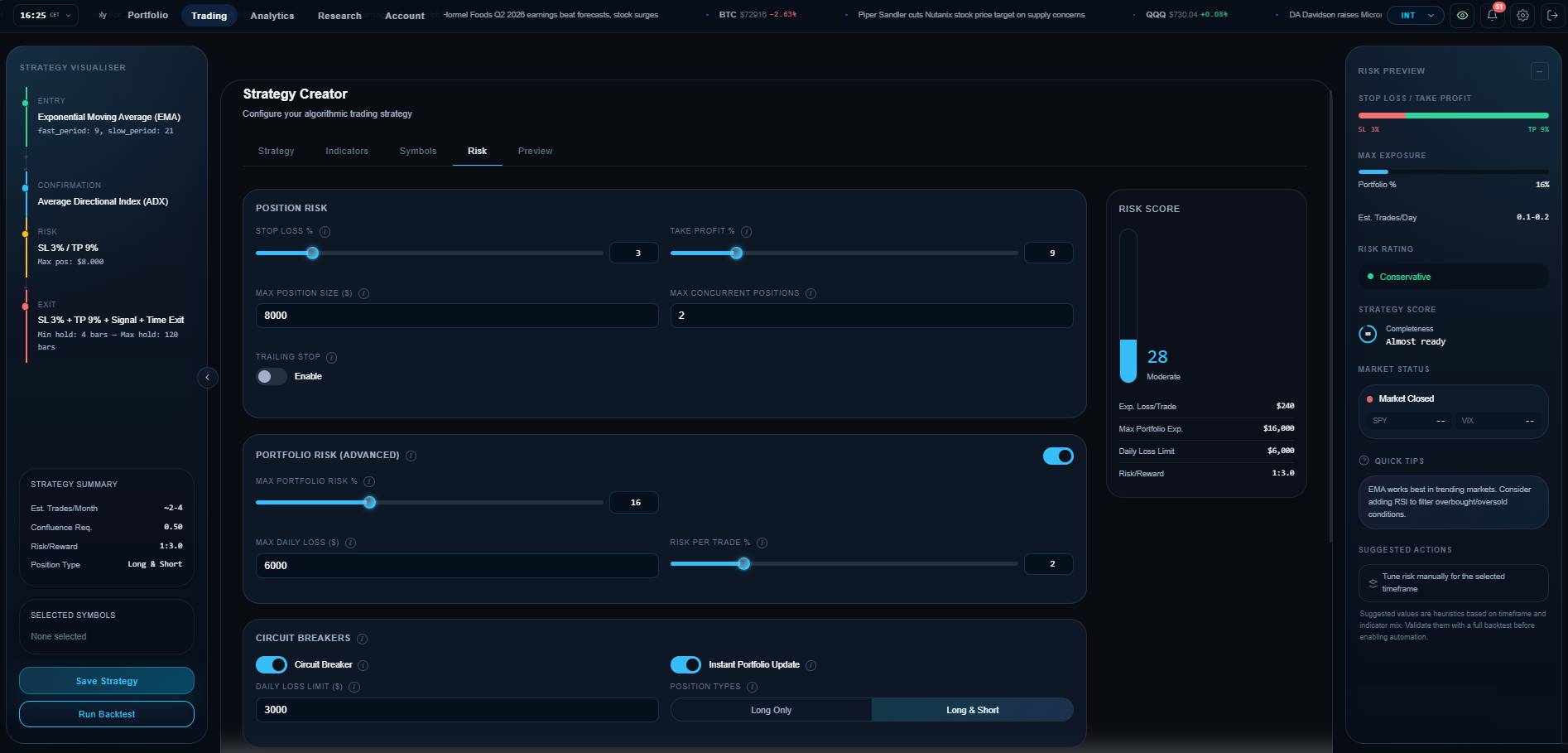Open the Account nav menu
This screenshot has height=753, width=1568.
tap(404, 16)
